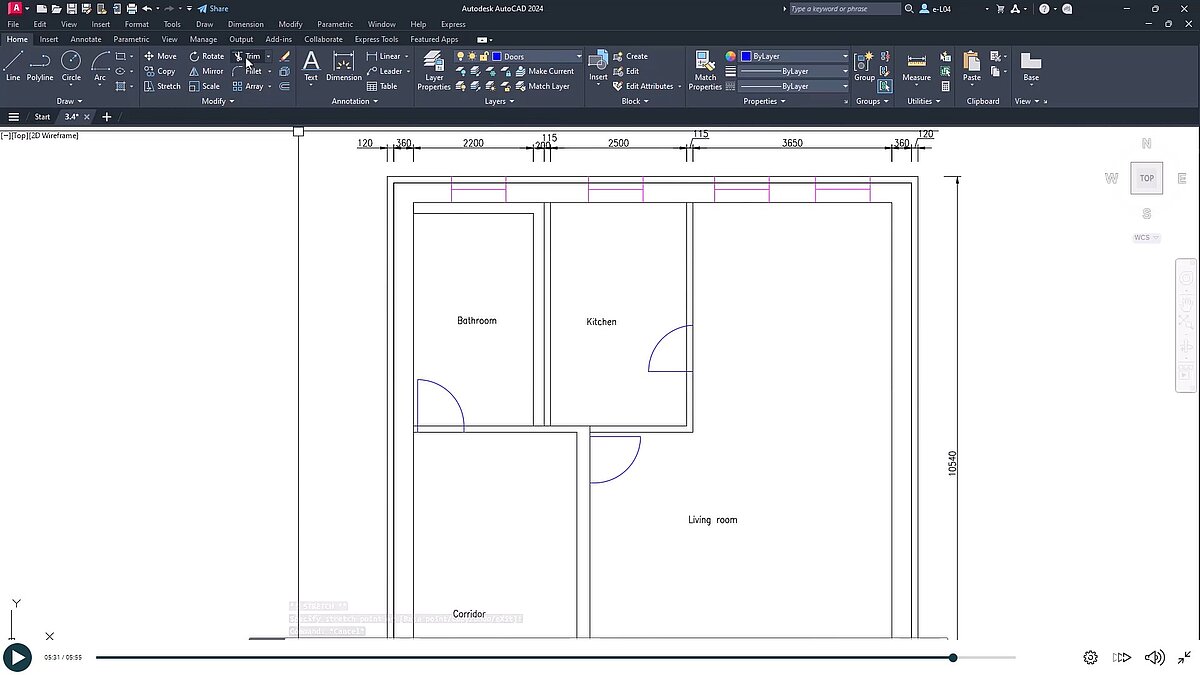Click the Match Properties tool
The width and height of the screenshot is (1200, 675).
pos(705,65)
